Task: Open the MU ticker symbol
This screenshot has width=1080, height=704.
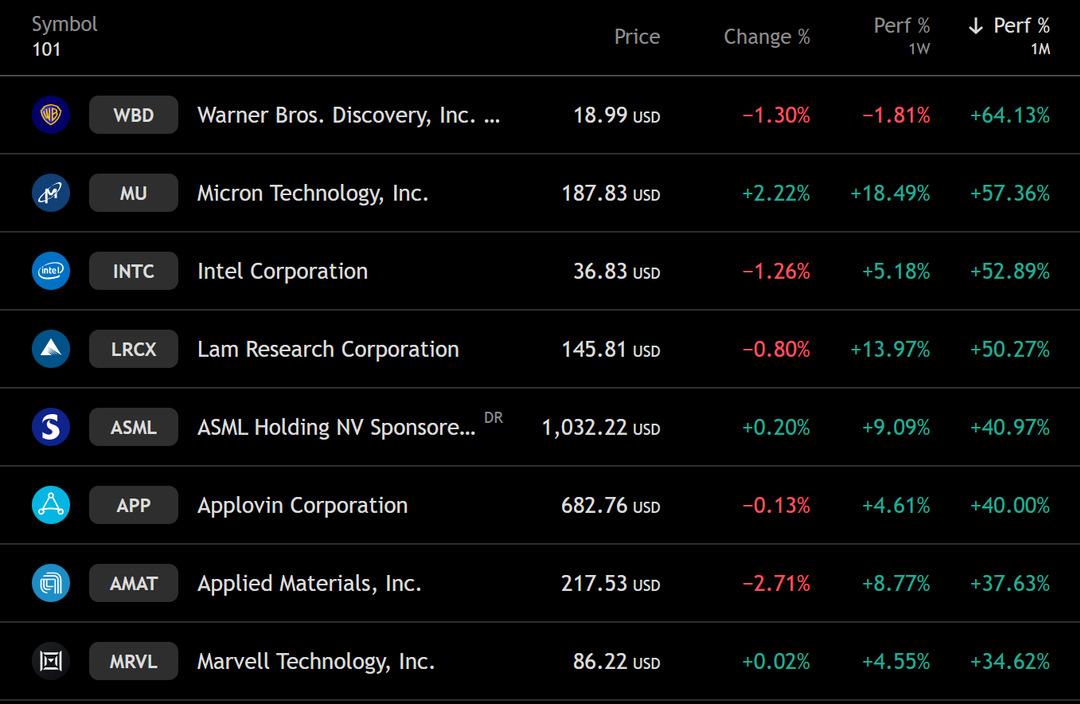Action: point(133,193)
